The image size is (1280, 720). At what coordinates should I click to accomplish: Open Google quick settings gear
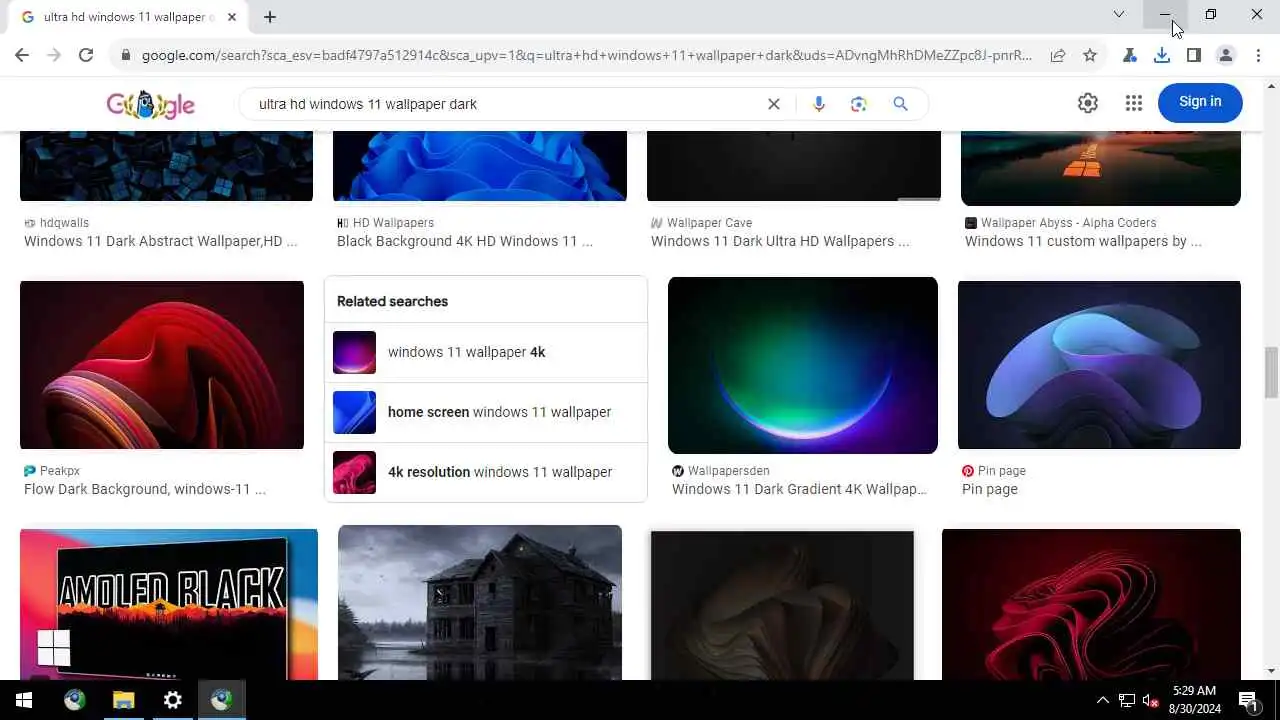click(x=1088, y=103)
